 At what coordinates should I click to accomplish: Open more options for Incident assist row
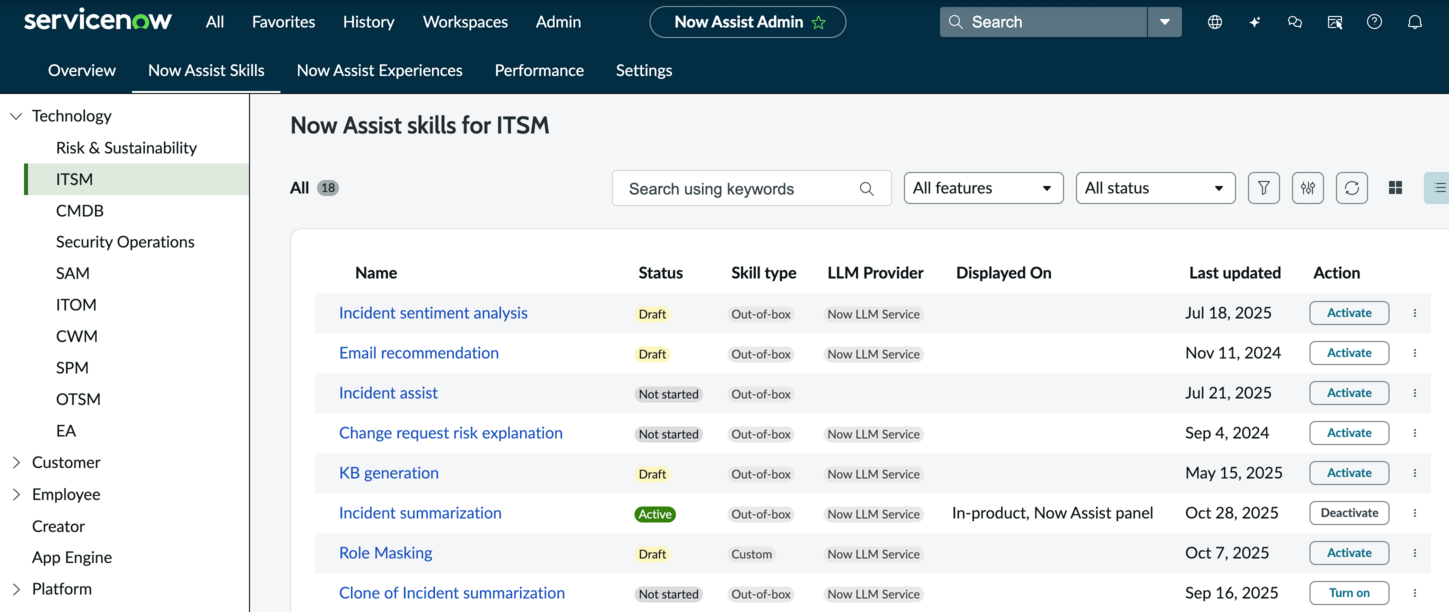pyautogui.click(x=1415, y=393)
